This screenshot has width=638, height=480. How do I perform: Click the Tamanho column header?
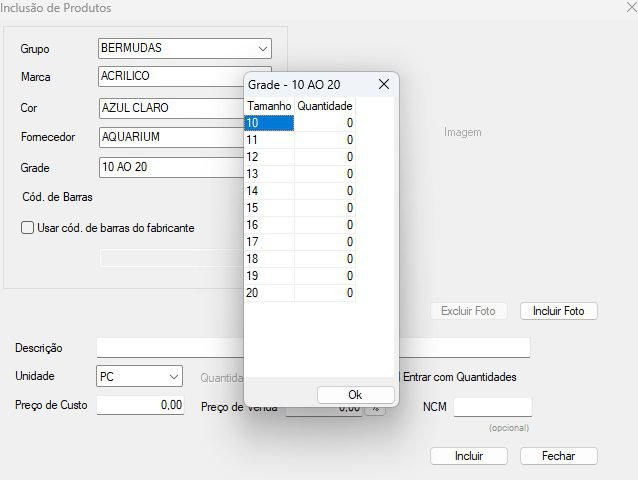269,106
